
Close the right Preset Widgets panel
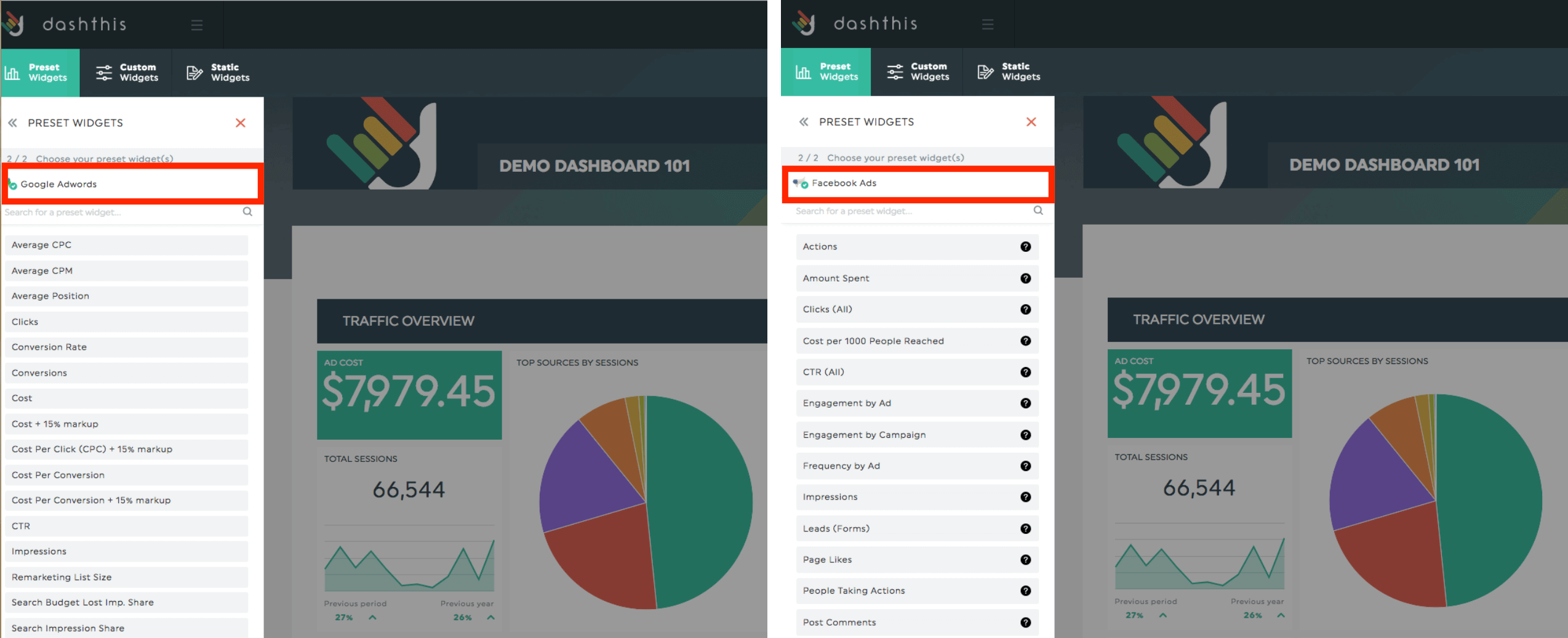(x=1031, y=122)
